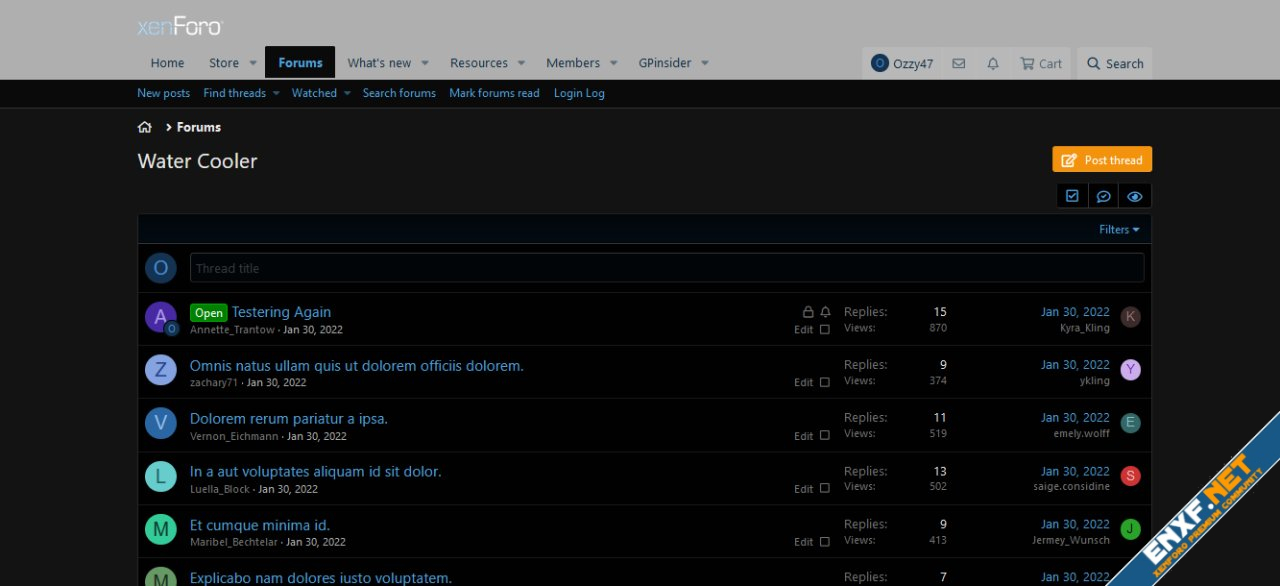1280x586 pixels.
Task: Open the Members navigation tab
Action: 572,63
